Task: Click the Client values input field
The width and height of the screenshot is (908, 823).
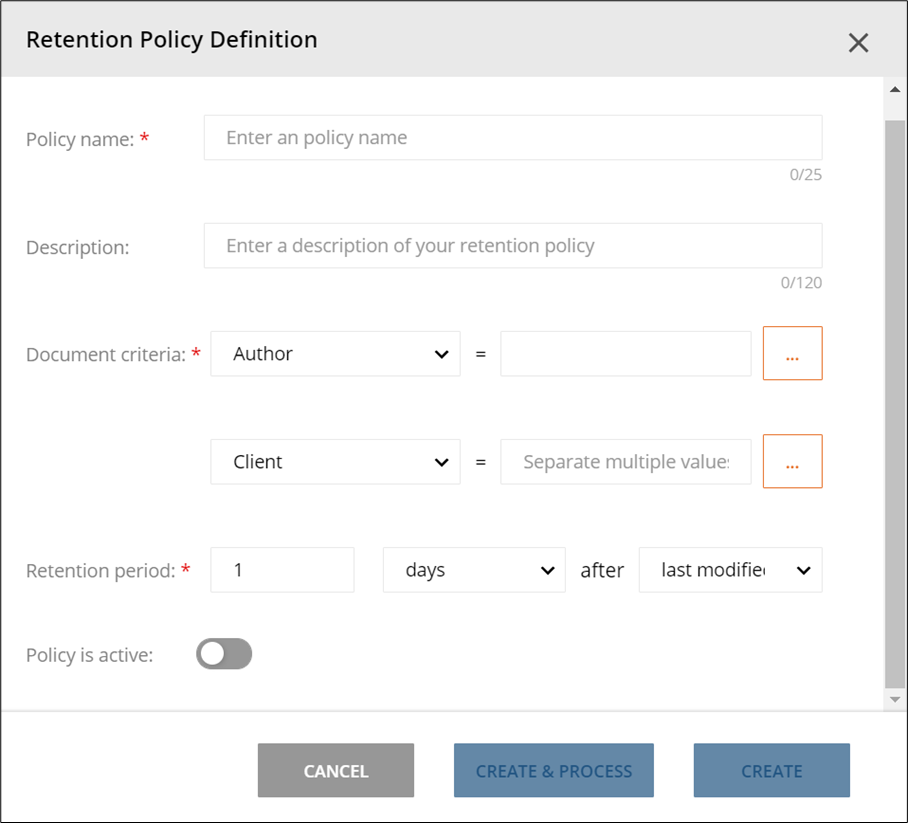Action: 625,462
